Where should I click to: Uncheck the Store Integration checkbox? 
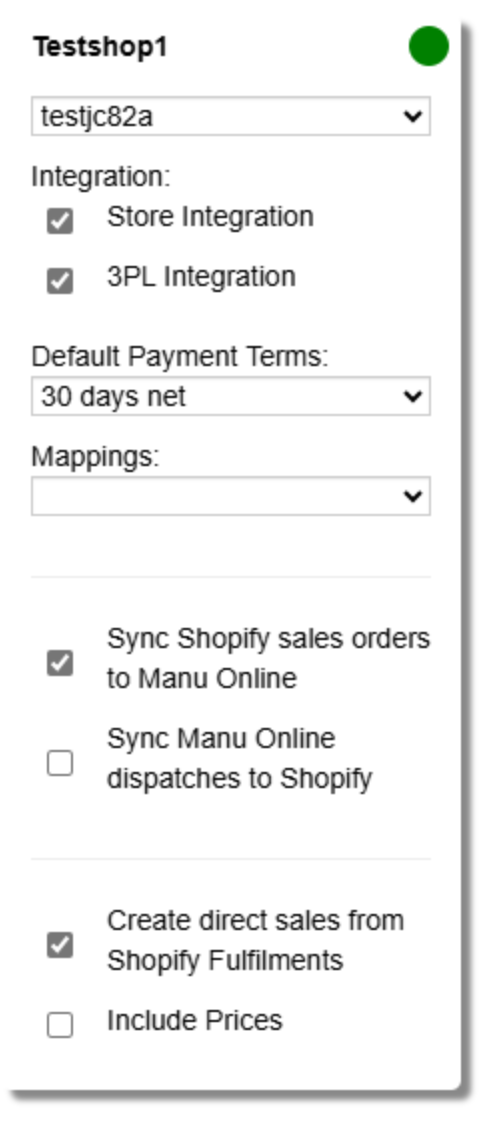(x=60, y=221)
